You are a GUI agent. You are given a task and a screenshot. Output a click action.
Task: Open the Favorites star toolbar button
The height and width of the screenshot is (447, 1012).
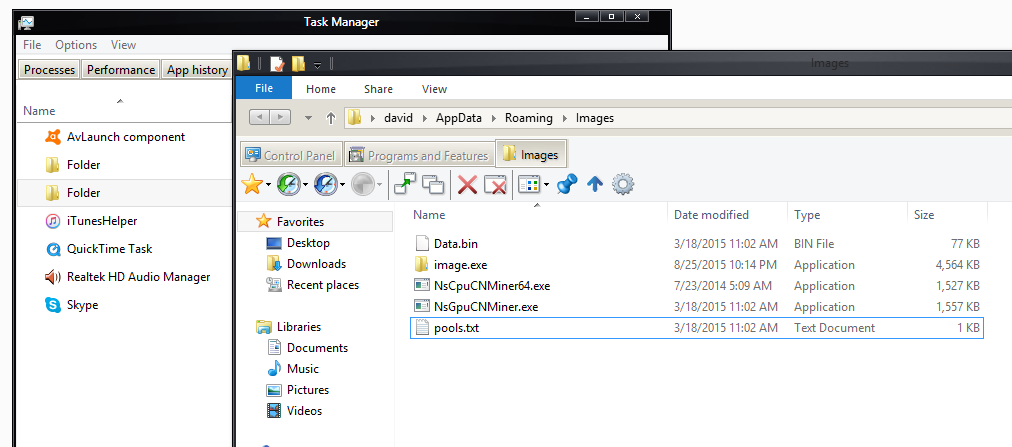point(250,186)
